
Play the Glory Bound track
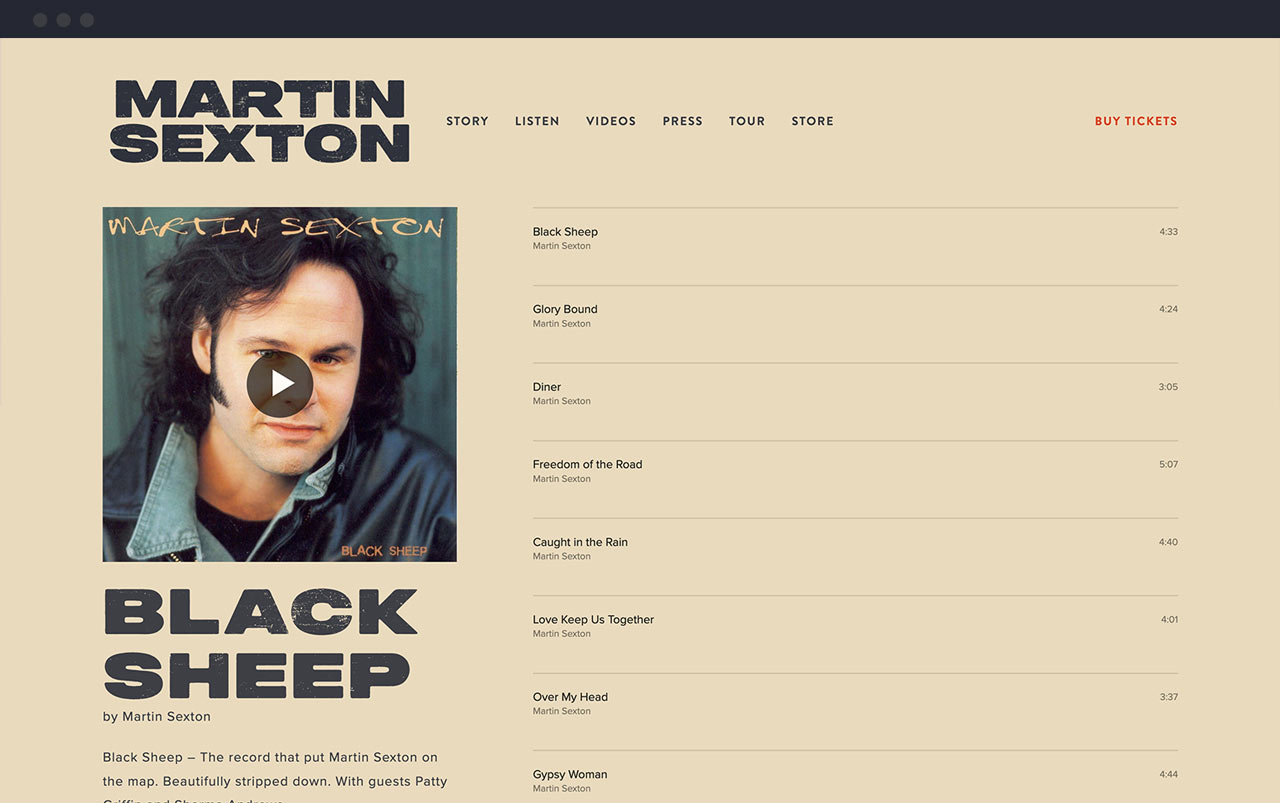[x=855, y=324]
